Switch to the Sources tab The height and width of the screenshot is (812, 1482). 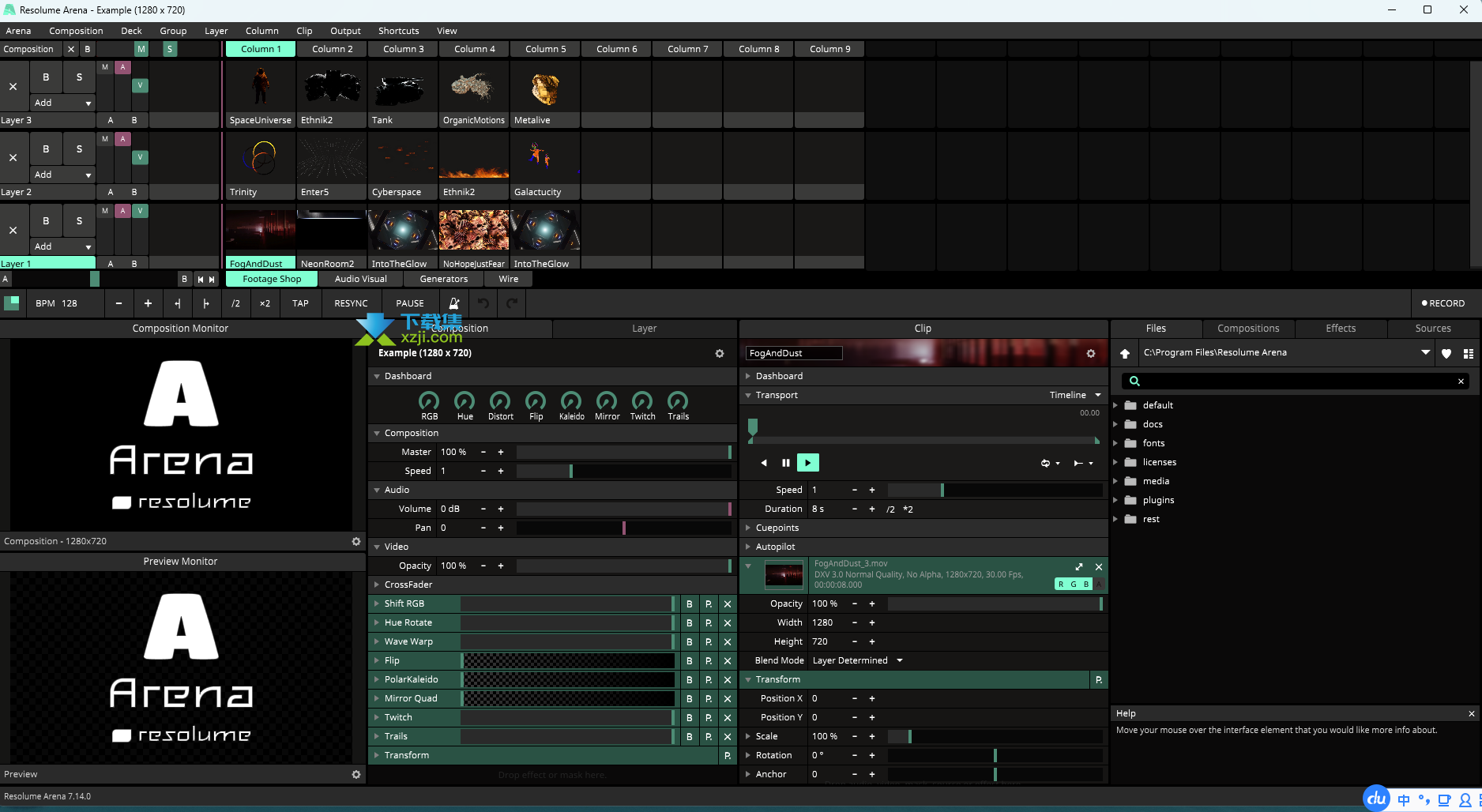point(1433,329)
